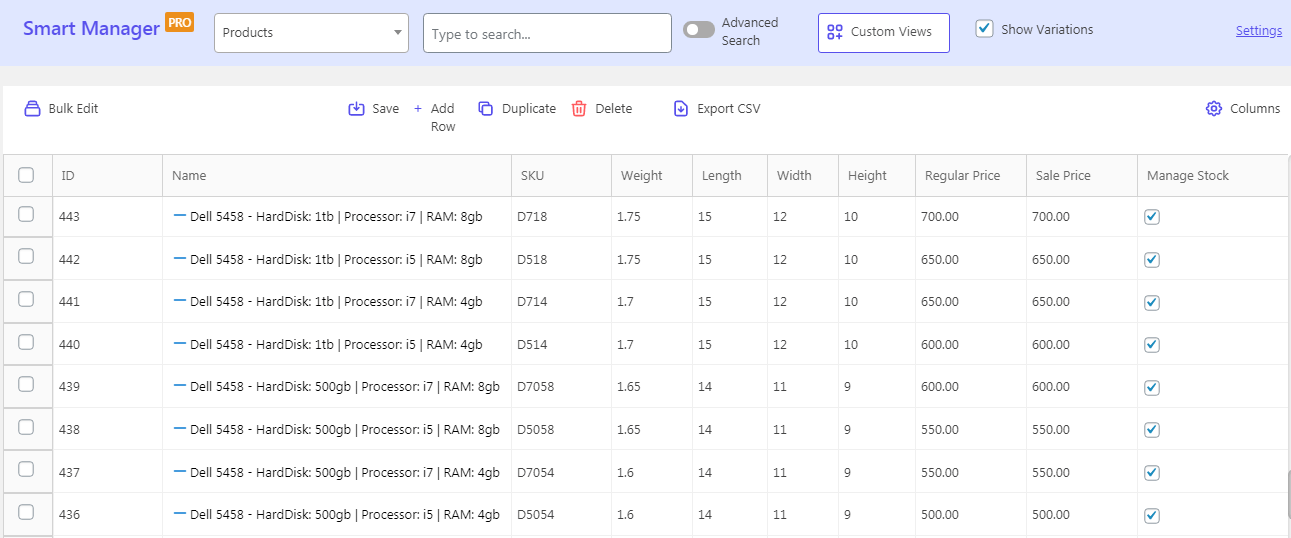
Task: Collapse dash icon for row 442
Action: pos(180,258)
